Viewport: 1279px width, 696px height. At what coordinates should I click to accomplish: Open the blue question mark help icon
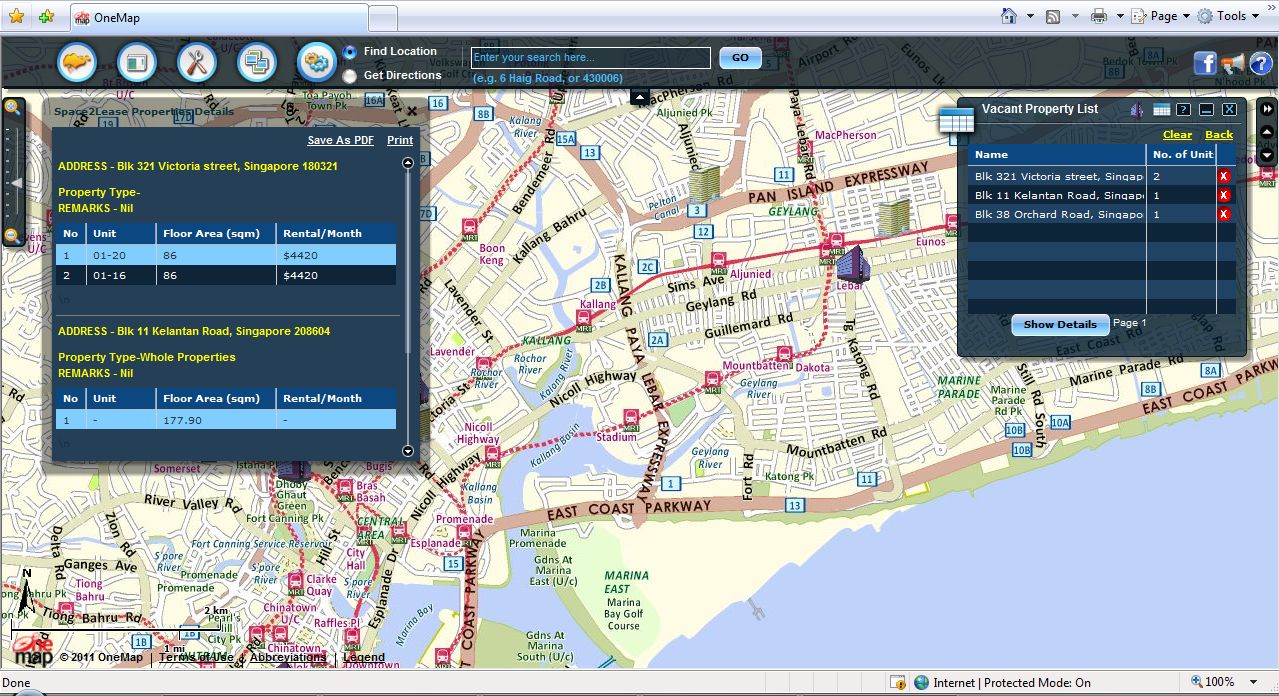coord(1260,64)
